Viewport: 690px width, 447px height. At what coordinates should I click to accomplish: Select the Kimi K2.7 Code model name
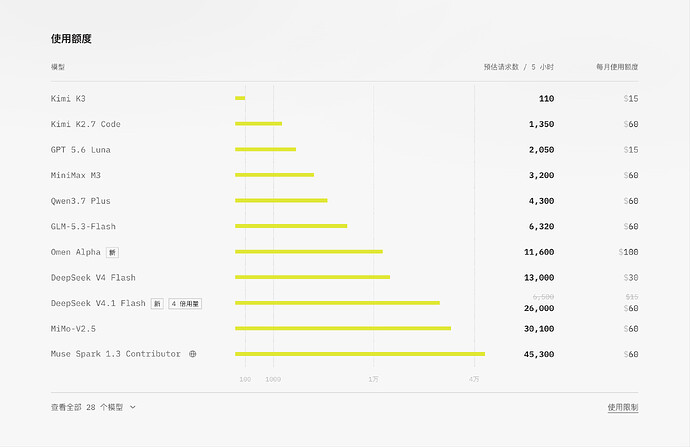[x=85, y=124]
